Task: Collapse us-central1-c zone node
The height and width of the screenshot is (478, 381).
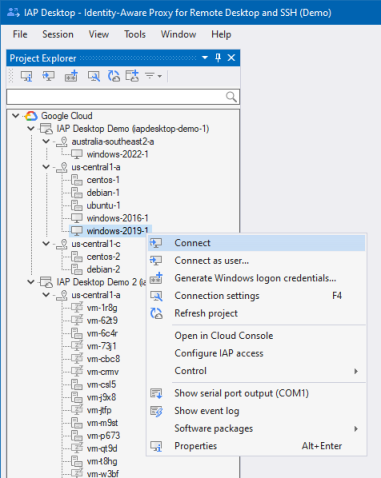Action: click(46, 244)
